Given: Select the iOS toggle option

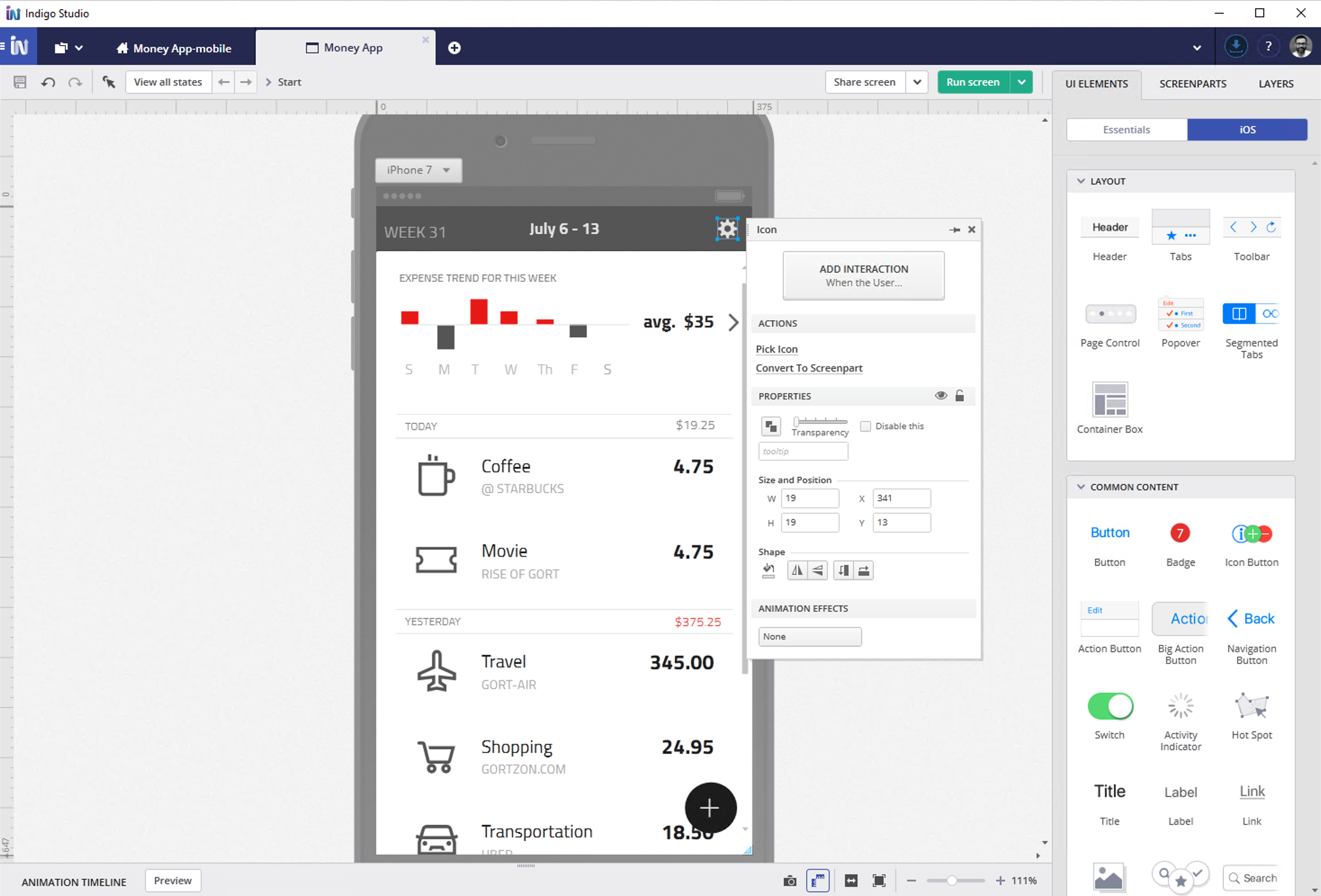Looking at the screenshot, I should [1247, 130].
